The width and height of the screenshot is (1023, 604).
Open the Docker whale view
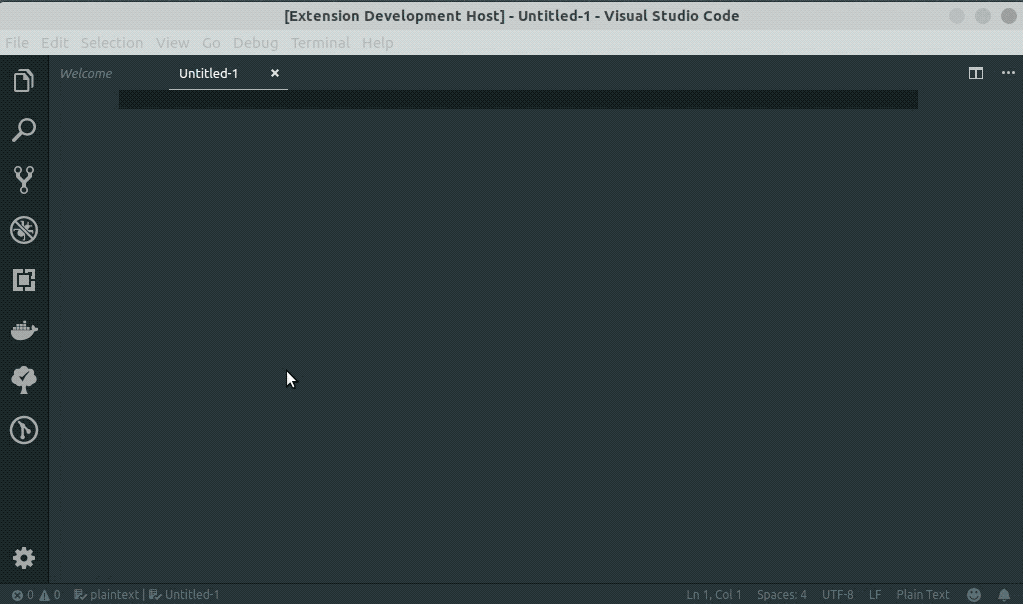(x=23, y=330)
